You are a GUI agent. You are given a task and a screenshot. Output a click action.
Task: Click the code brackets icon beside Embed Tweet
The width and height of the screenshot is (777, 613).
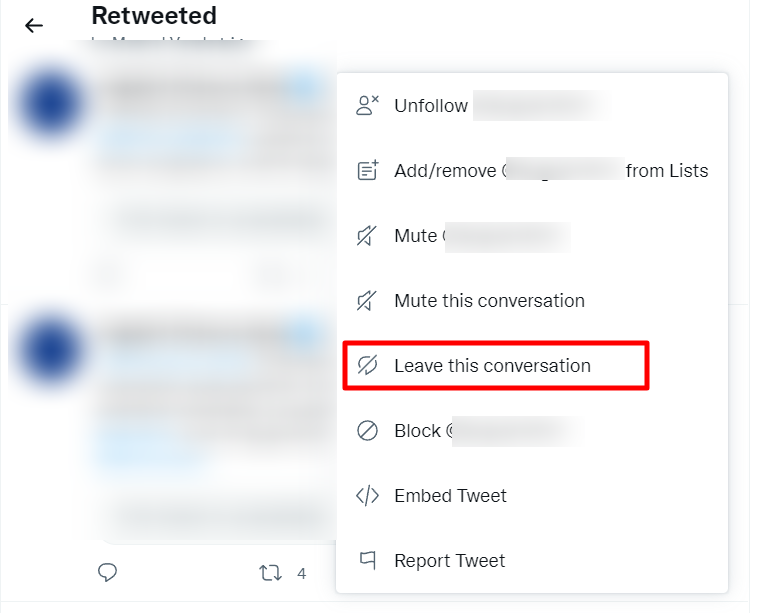[x=368, y=496]
